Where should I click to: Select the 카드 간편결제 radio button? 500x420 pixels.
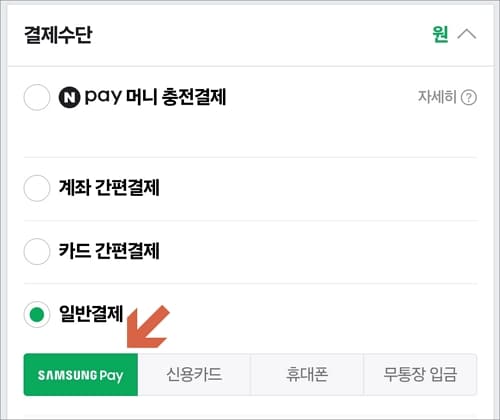(37, 251)
